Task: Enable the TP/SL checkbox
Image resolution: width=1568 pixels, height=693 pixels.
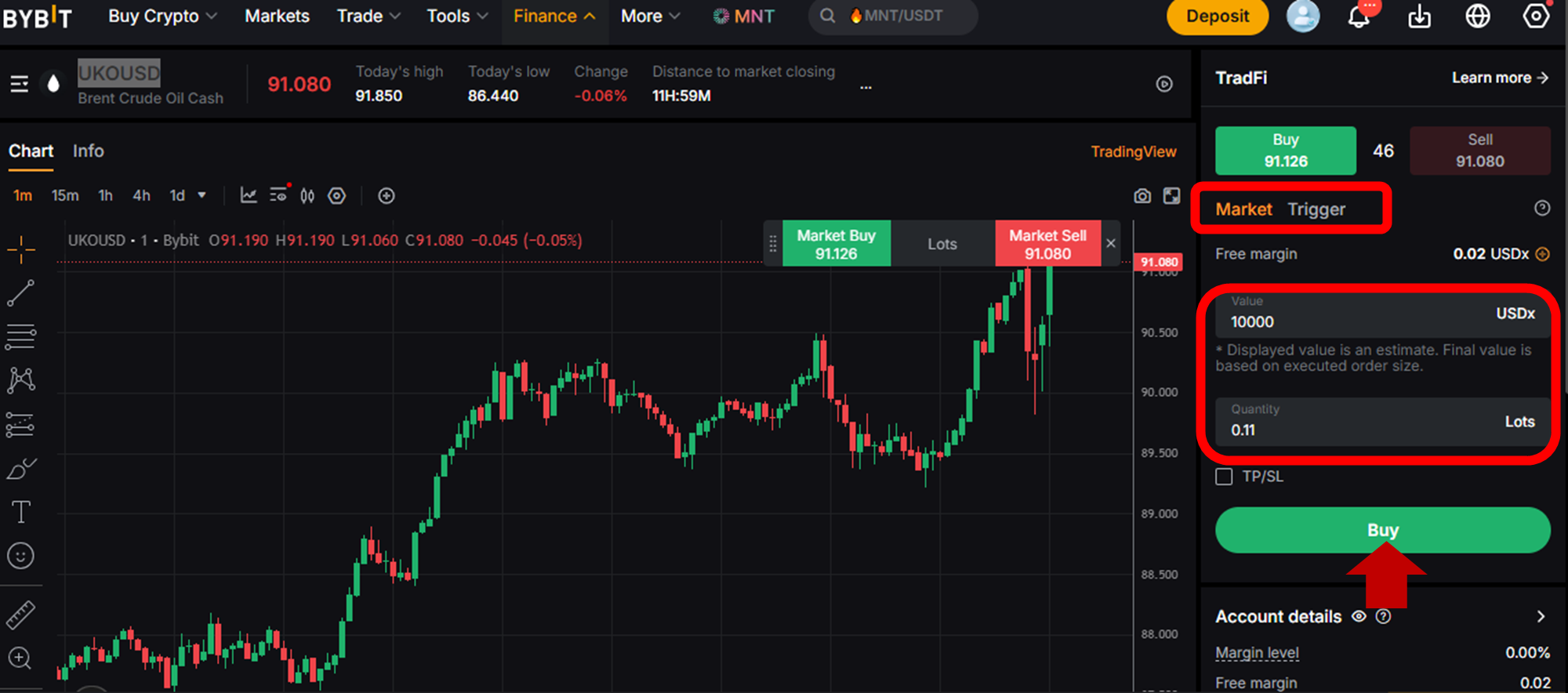Action: [x=1224, y=477]
